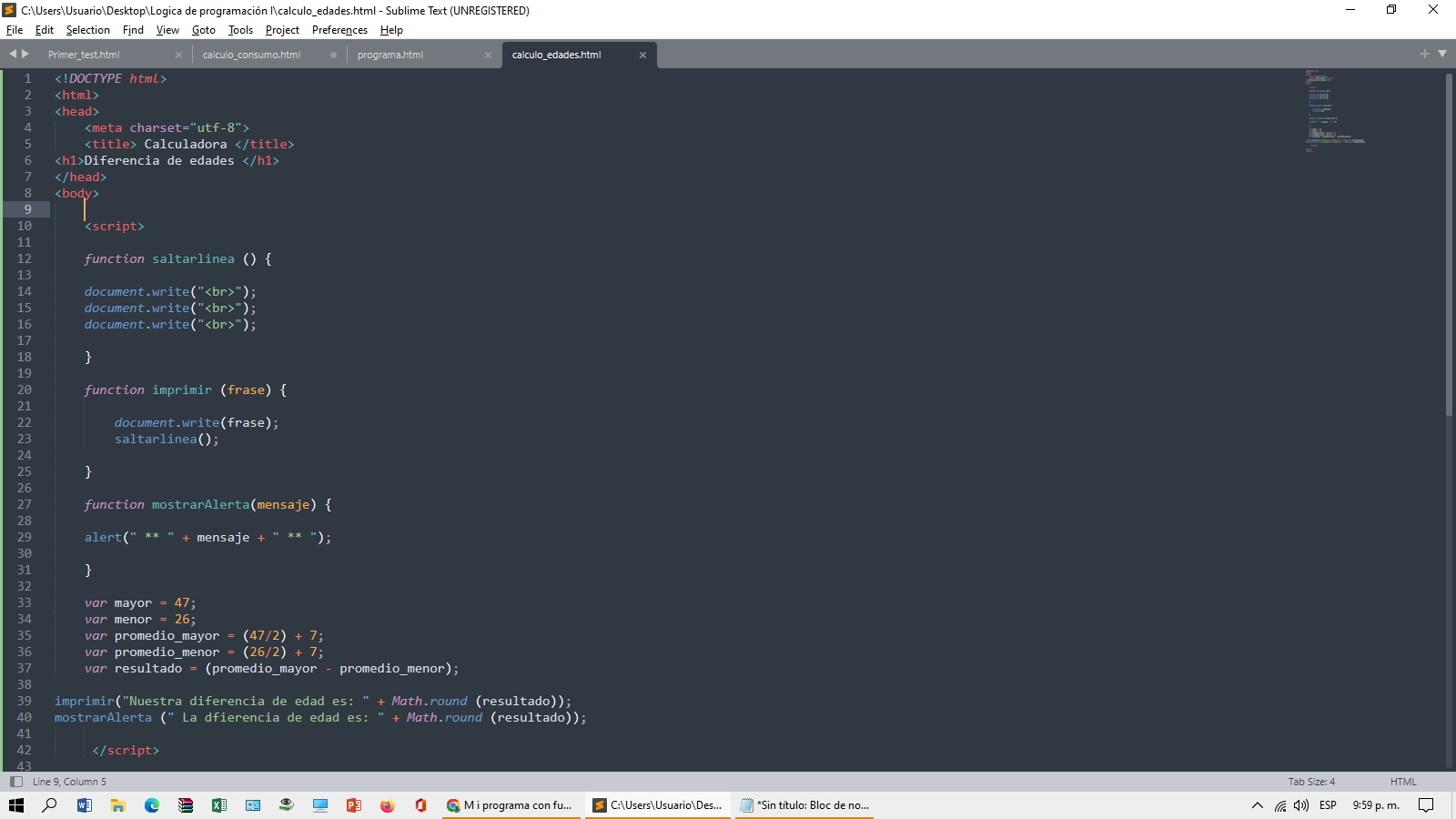Launch Word from the taskbar
Viewport: 1456px width, 819px height.
(x=84, y=805)
